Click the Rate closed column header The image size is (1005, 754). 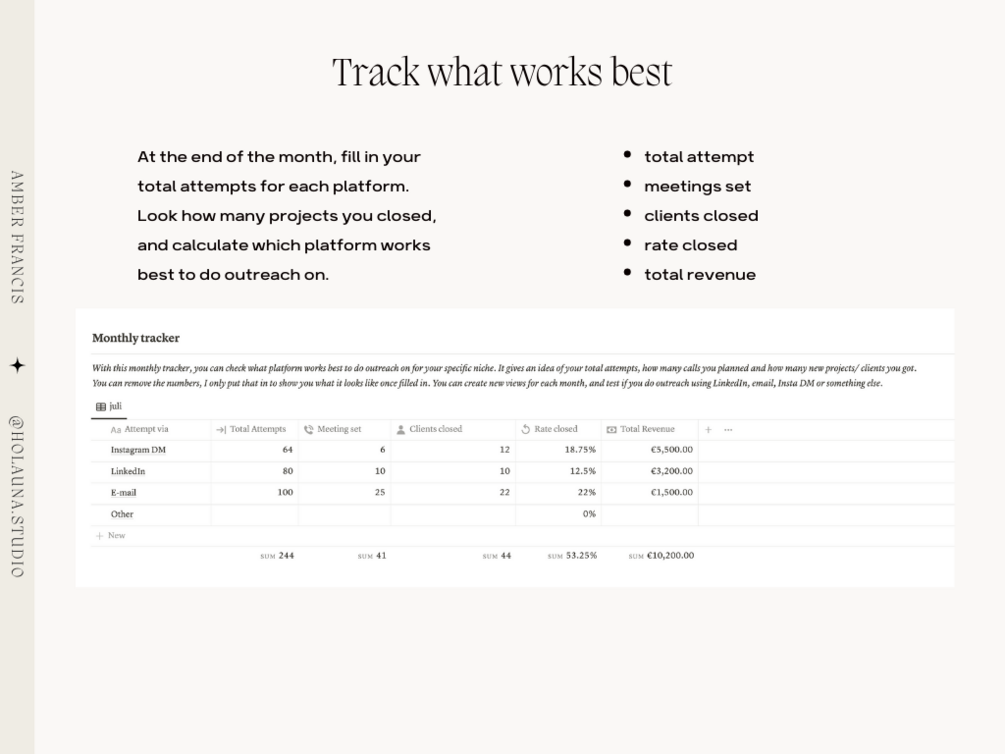click(555, 429)
